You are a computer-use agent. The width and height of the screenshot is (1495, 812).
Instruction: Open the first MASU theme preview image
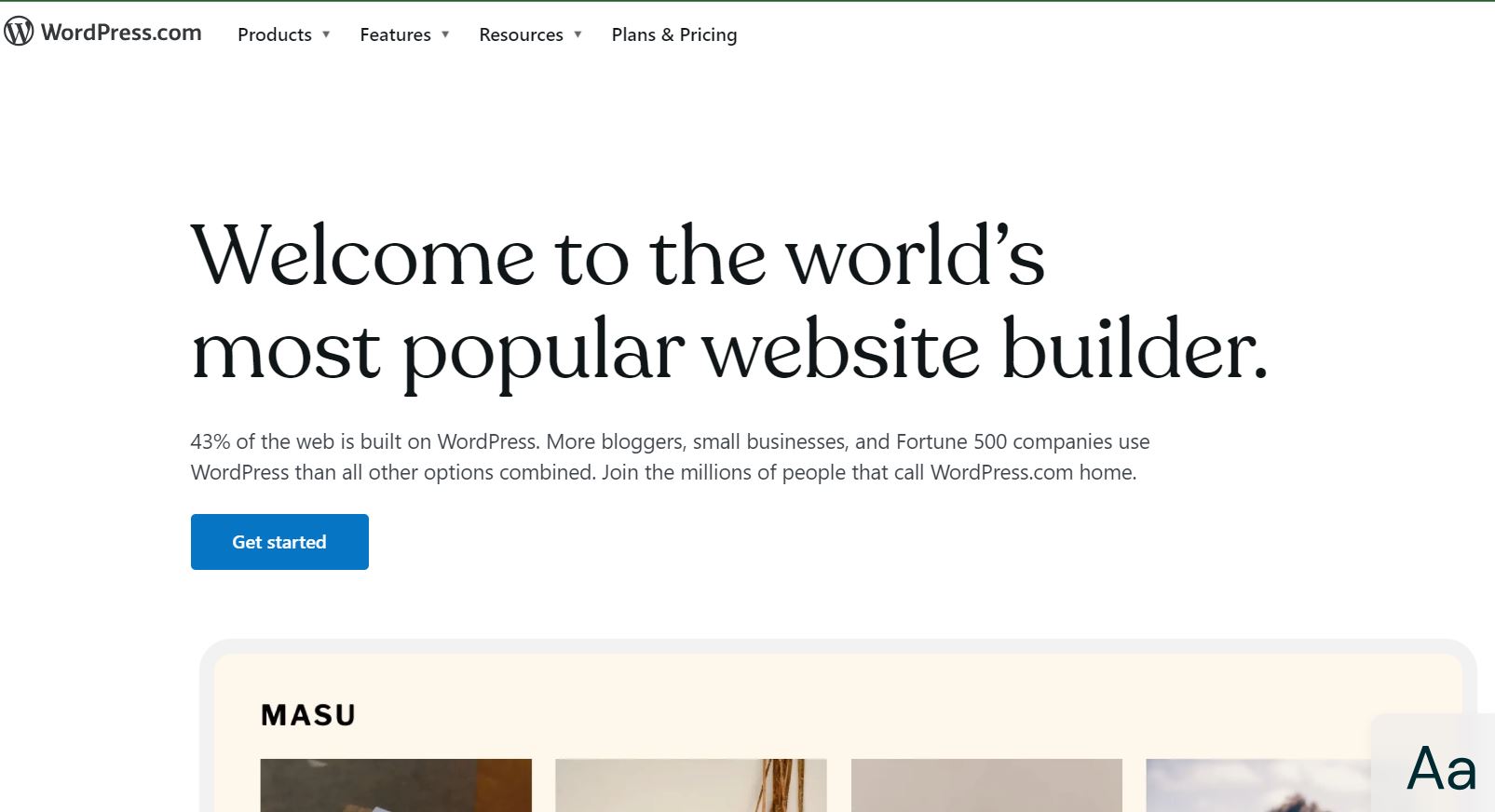tap(396, 785)
